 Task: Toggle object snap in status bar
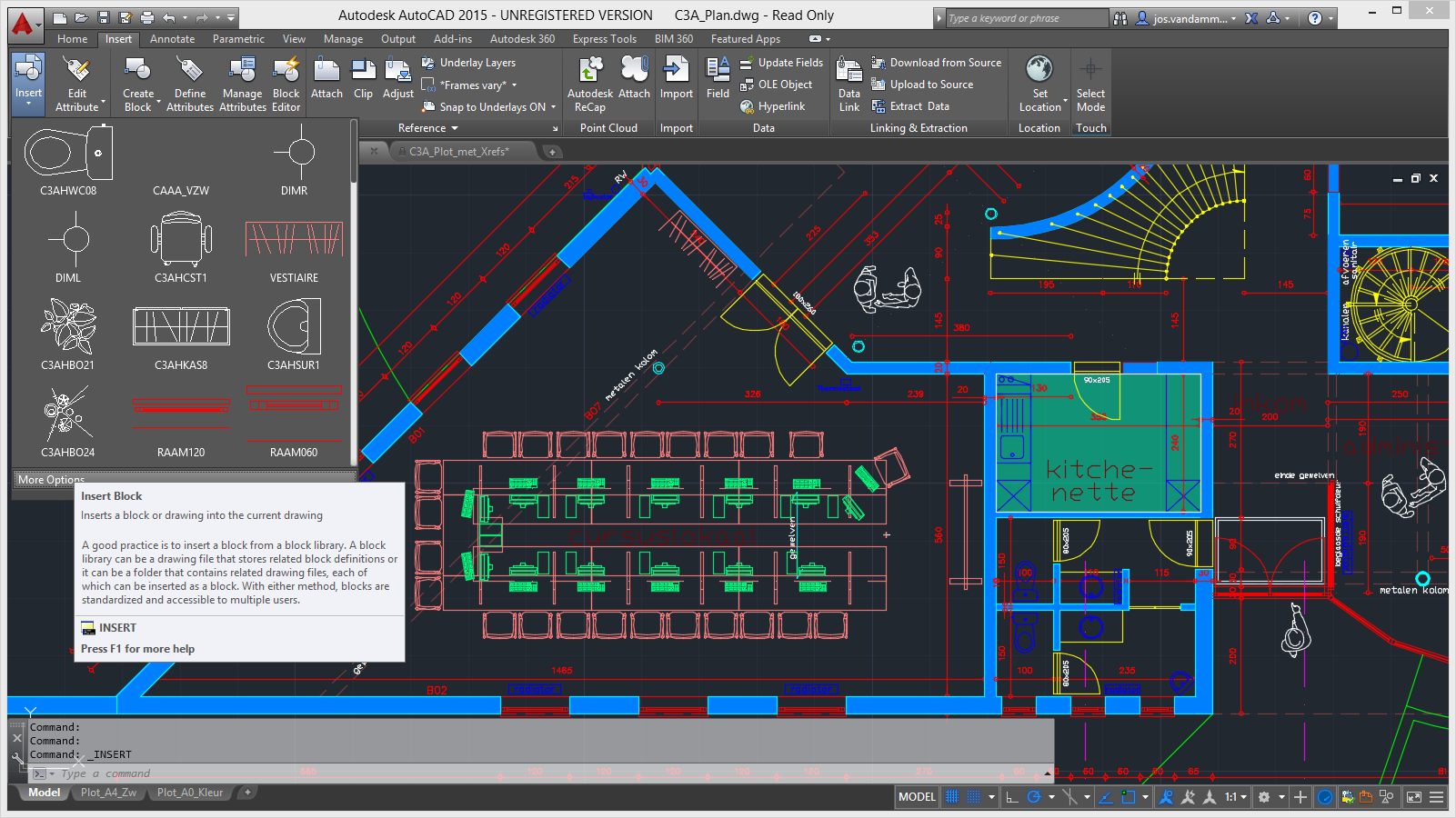1129,797
